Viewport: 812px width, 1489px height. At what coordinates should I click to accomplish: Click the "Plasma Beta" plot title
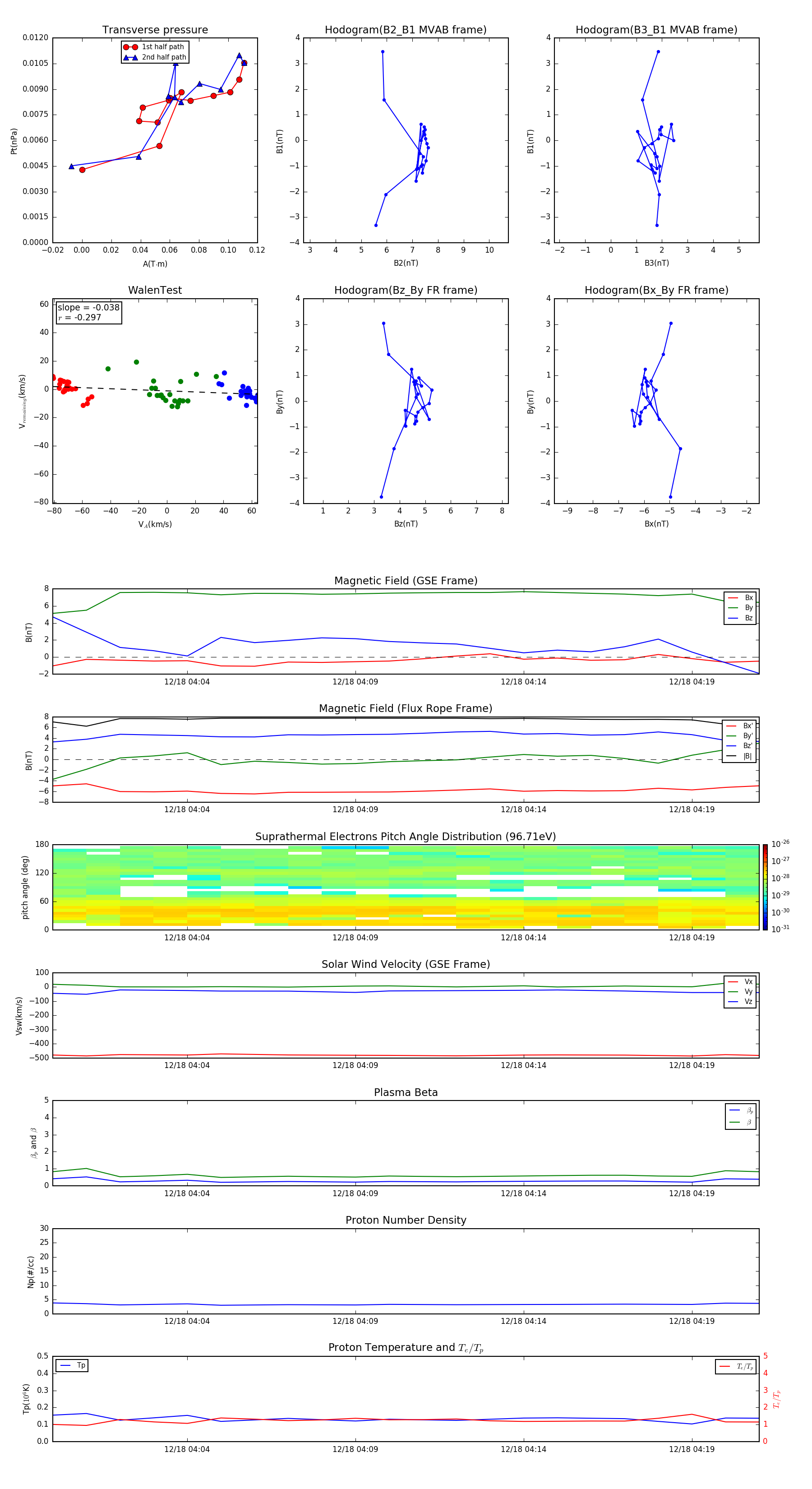(406, 1092)
